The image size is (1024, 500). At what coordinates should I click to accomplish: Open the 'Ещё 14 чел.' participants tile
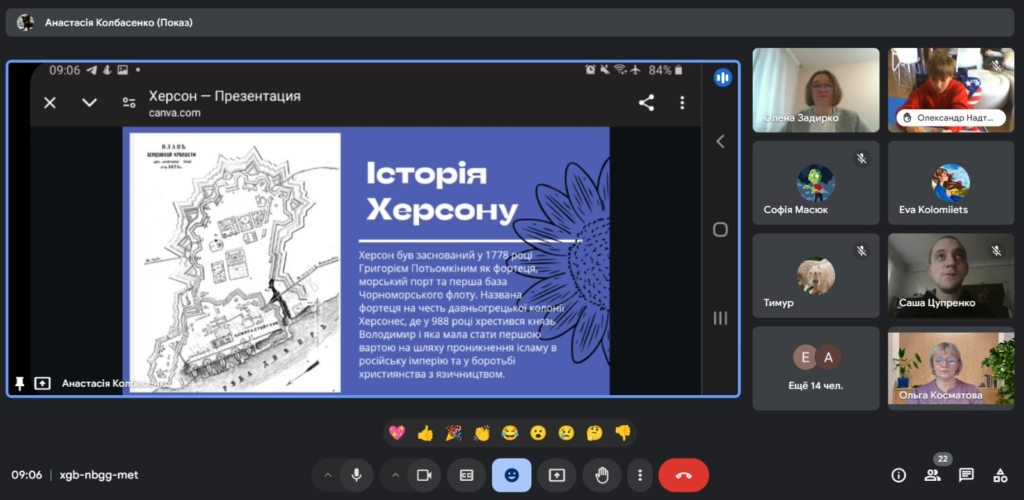click(816, 367)
